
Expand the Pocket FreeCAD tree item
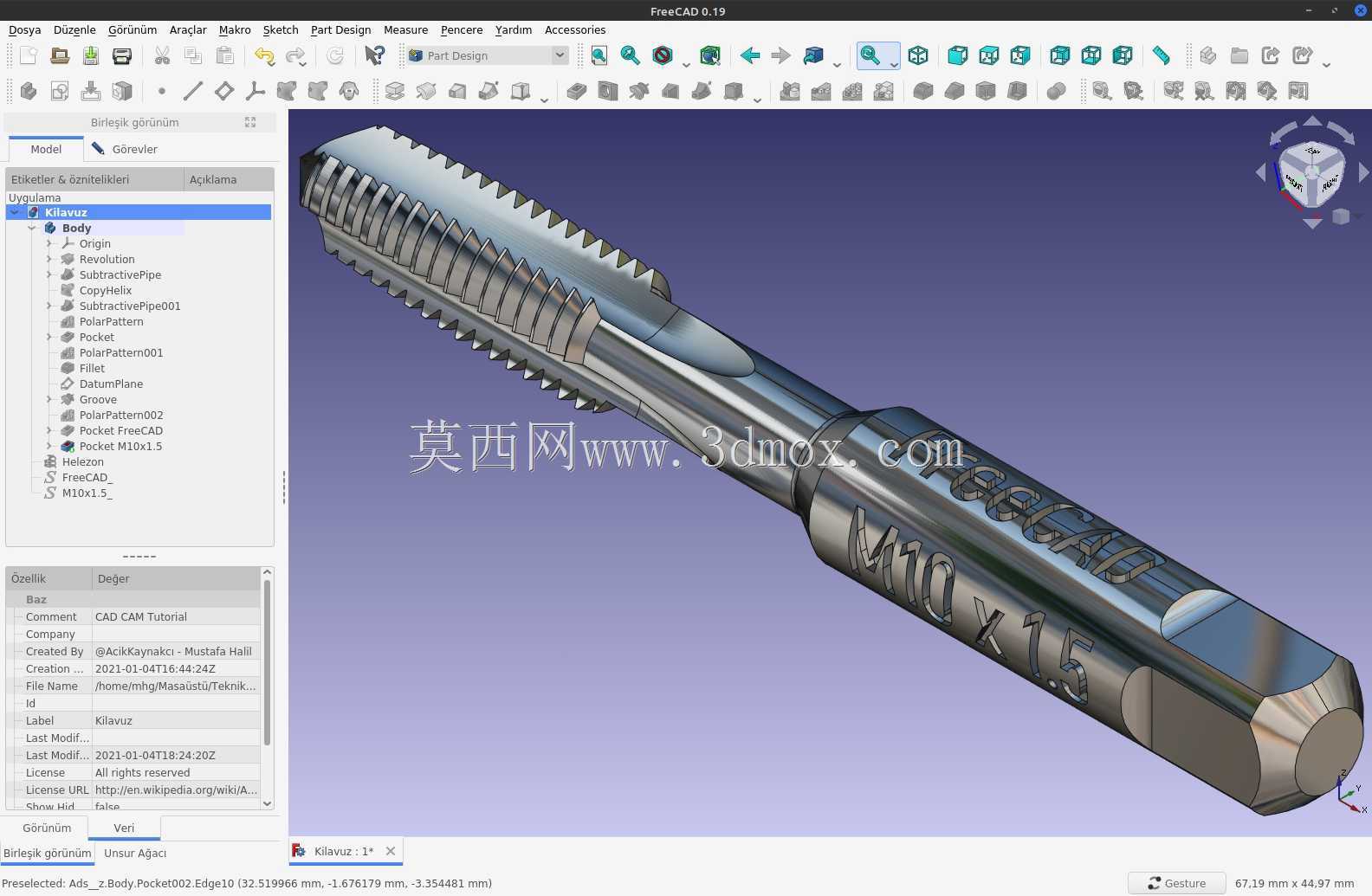(x=49, y=430)
